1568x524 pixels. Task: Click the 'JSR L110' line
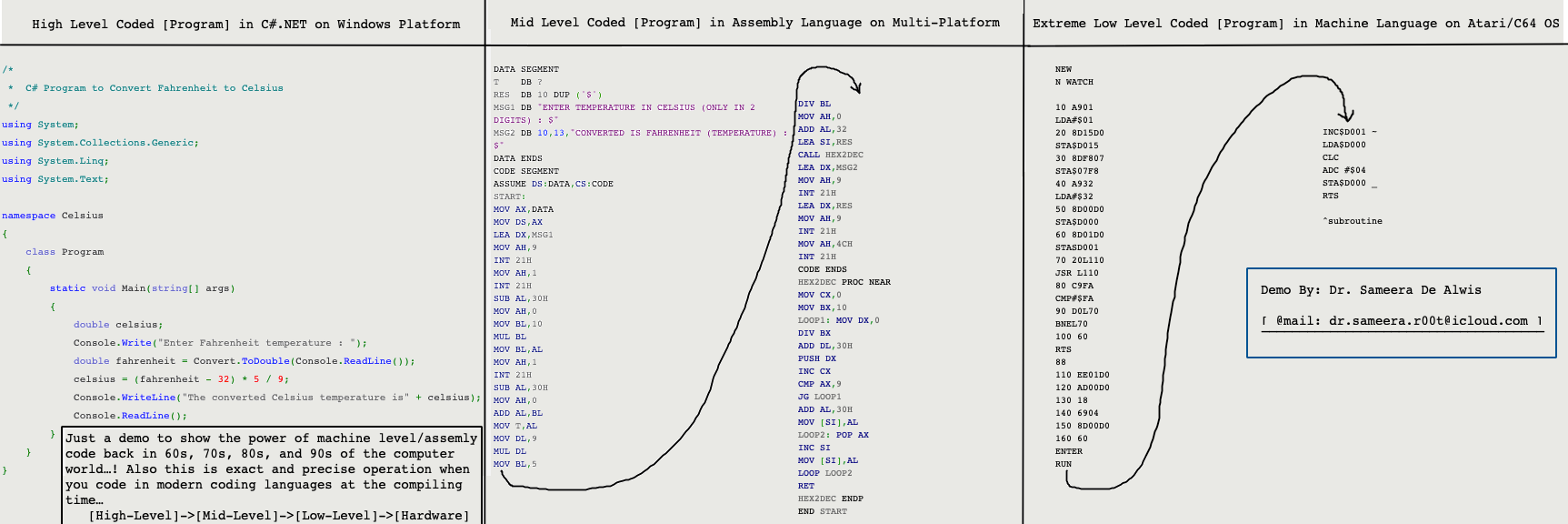point(1077,273)
